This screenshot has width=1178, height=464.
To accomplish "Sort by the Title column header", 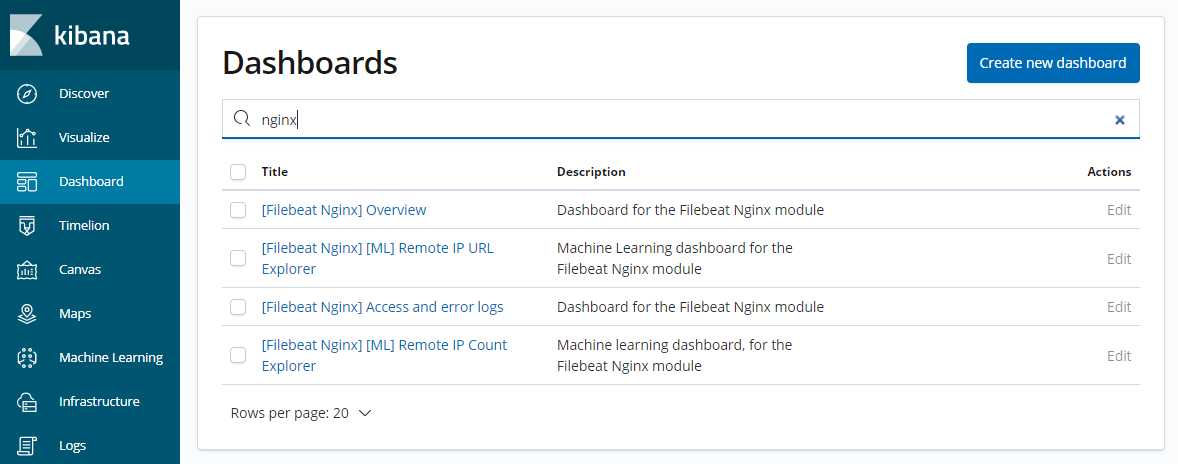I will pos(274,172).
